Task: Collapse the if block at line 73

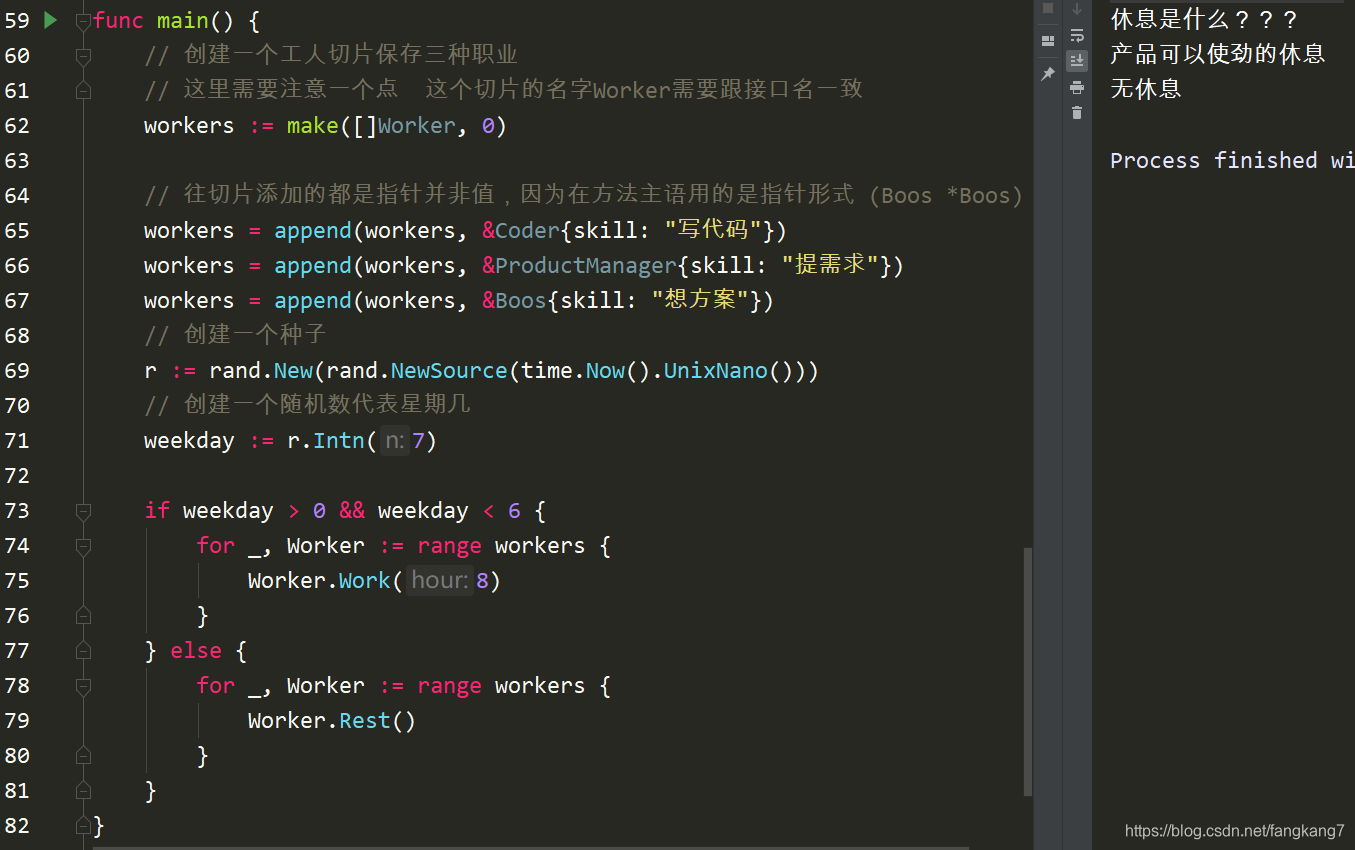Action: coord(84,511)
